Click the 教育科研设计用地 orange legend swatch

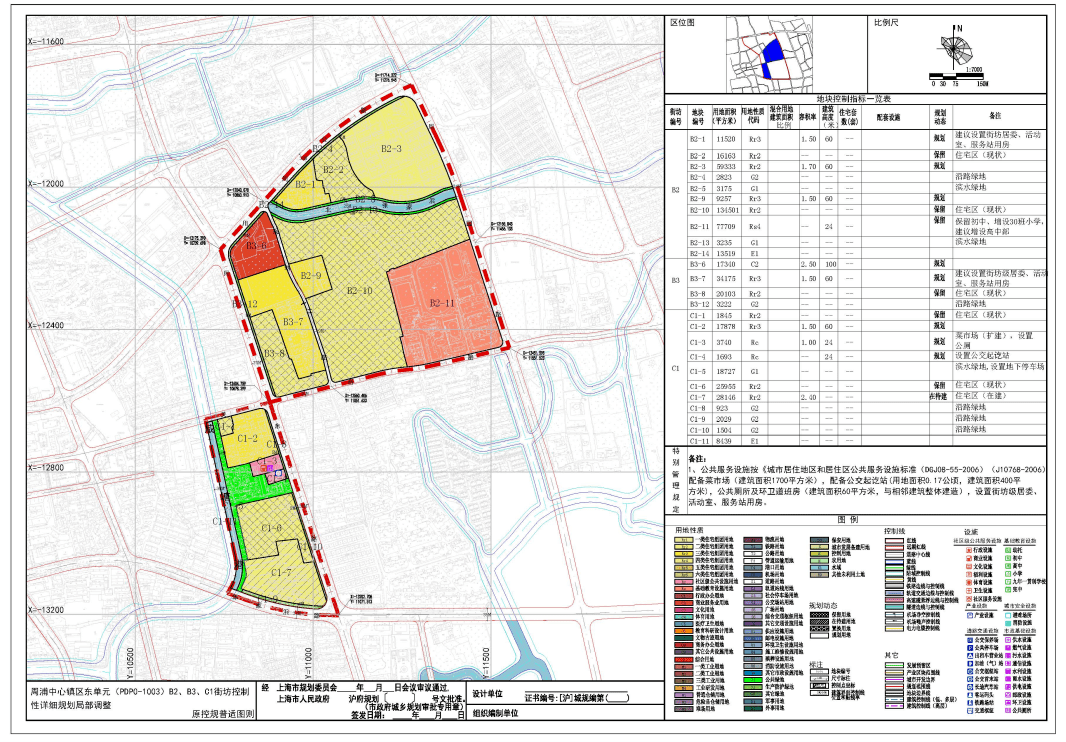tap(684, 631)
